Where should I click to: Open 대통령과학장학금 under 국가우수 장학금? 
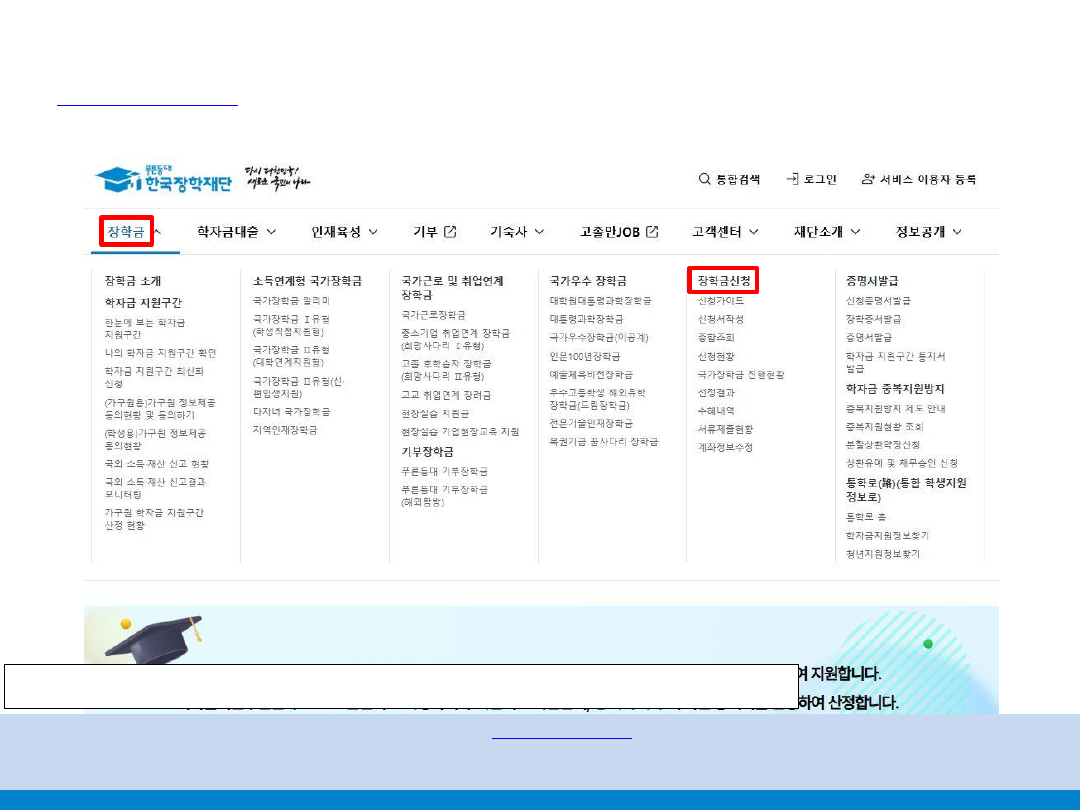coord(585,319)
